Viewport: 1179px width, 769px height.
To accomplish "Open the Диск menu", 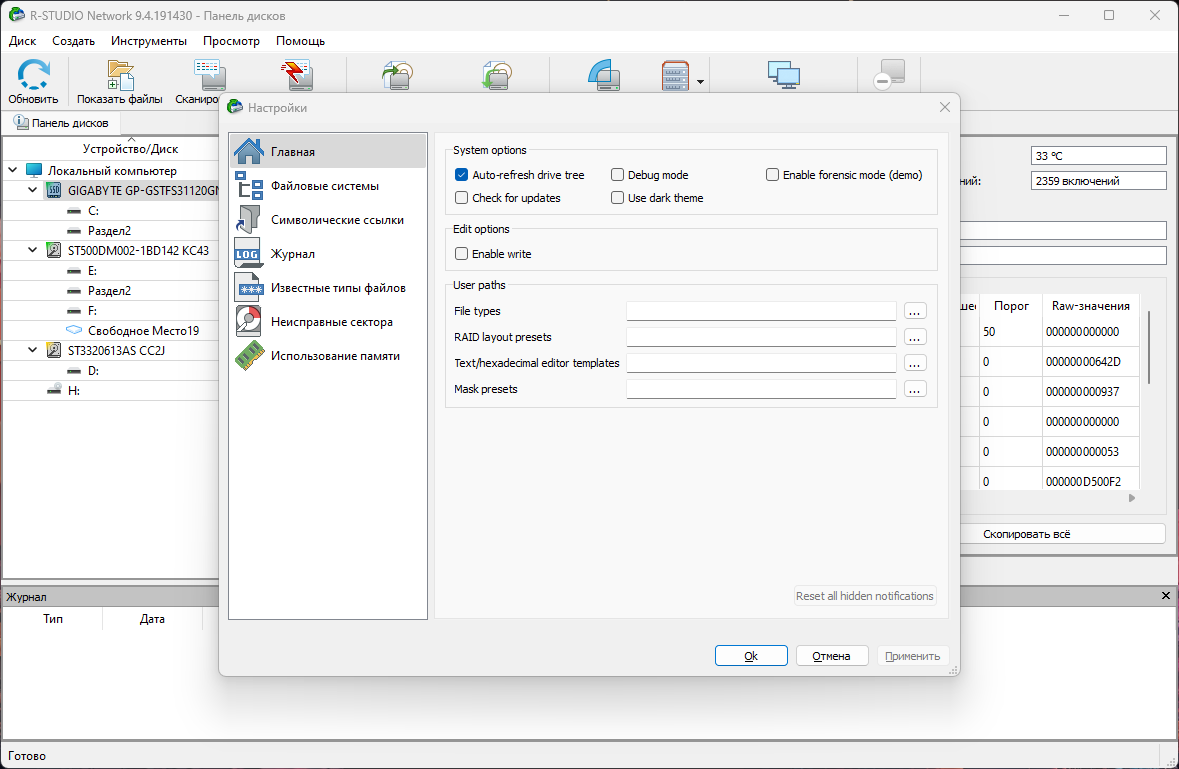I will point(23,41).
